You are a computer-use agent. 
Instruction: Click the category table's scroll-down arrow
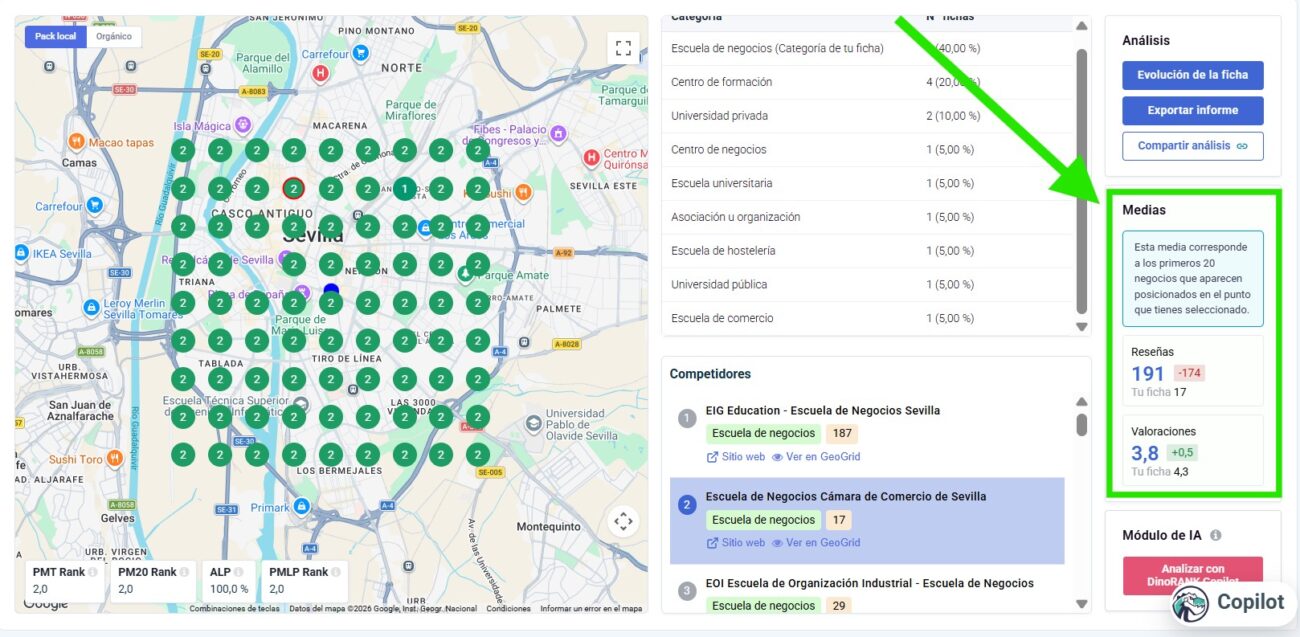[x=1081, y=327]
